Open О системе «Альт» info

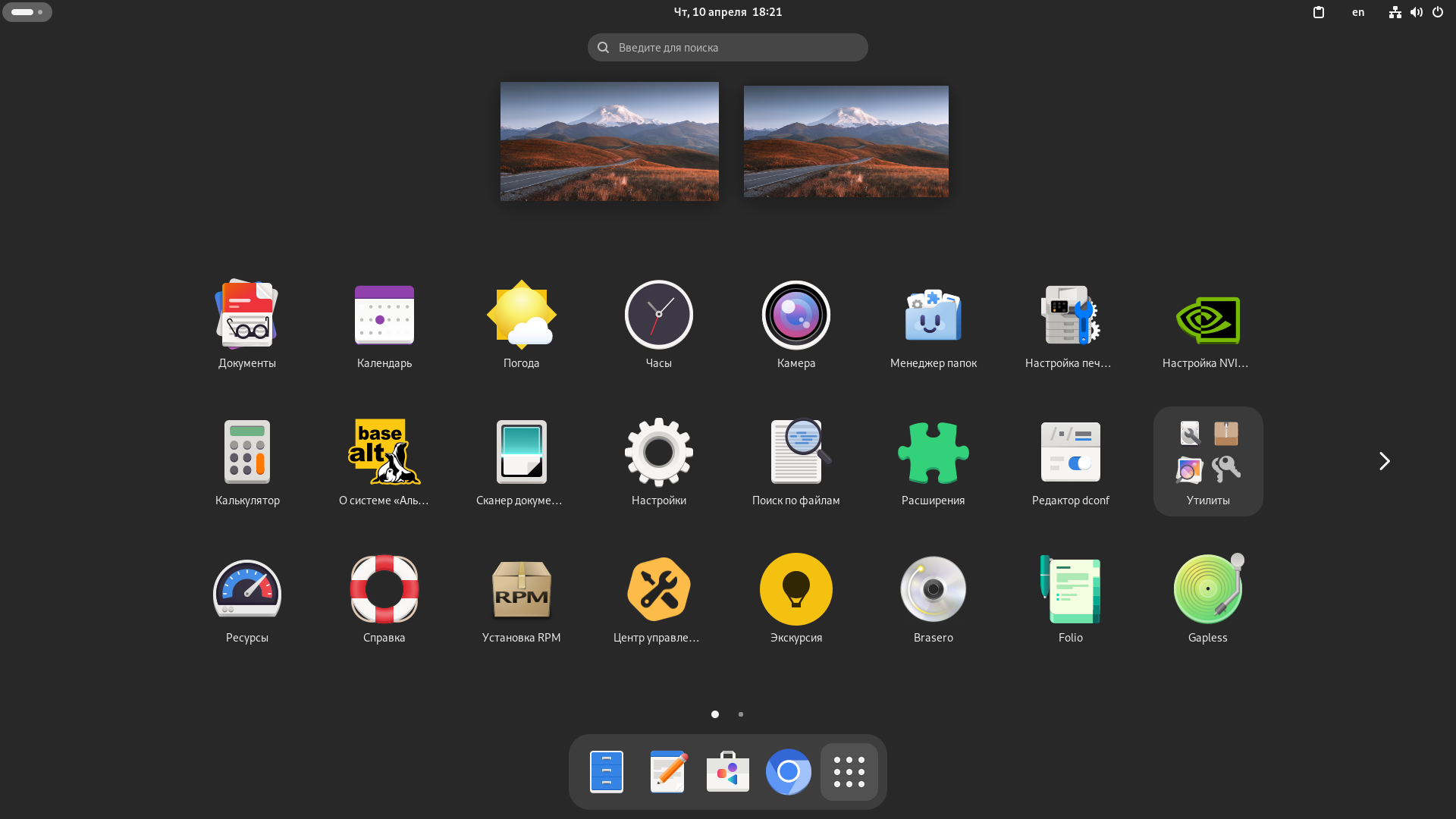pyautogui.click(x=384, y=461)
